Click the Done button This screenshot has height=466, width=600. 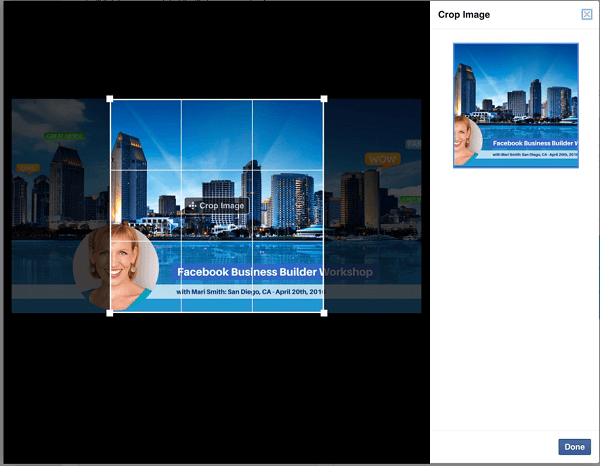tap(574, 447)
